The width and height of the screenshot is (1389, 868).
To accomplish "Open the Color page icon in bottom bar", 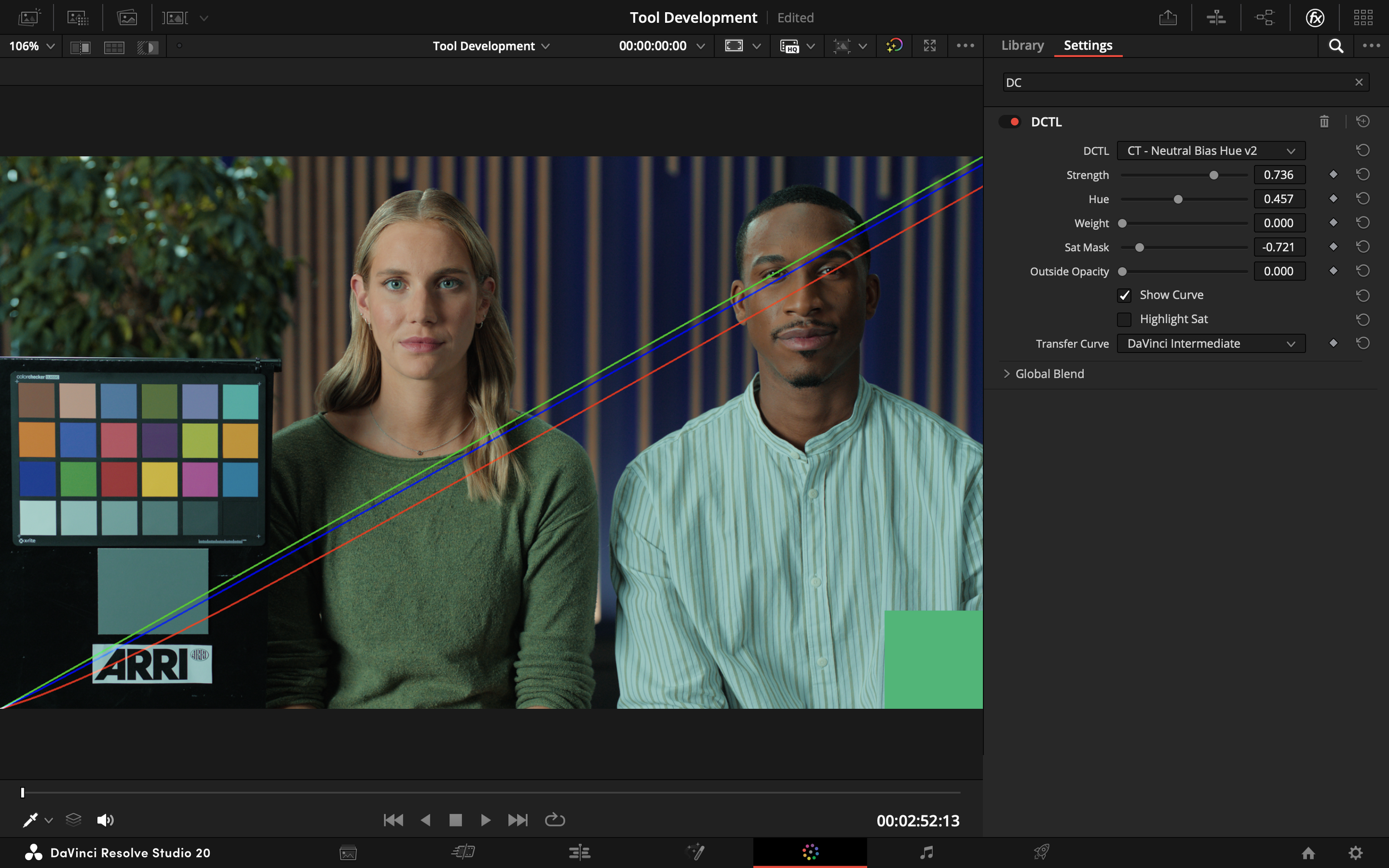I will click(x=810, y=852).
